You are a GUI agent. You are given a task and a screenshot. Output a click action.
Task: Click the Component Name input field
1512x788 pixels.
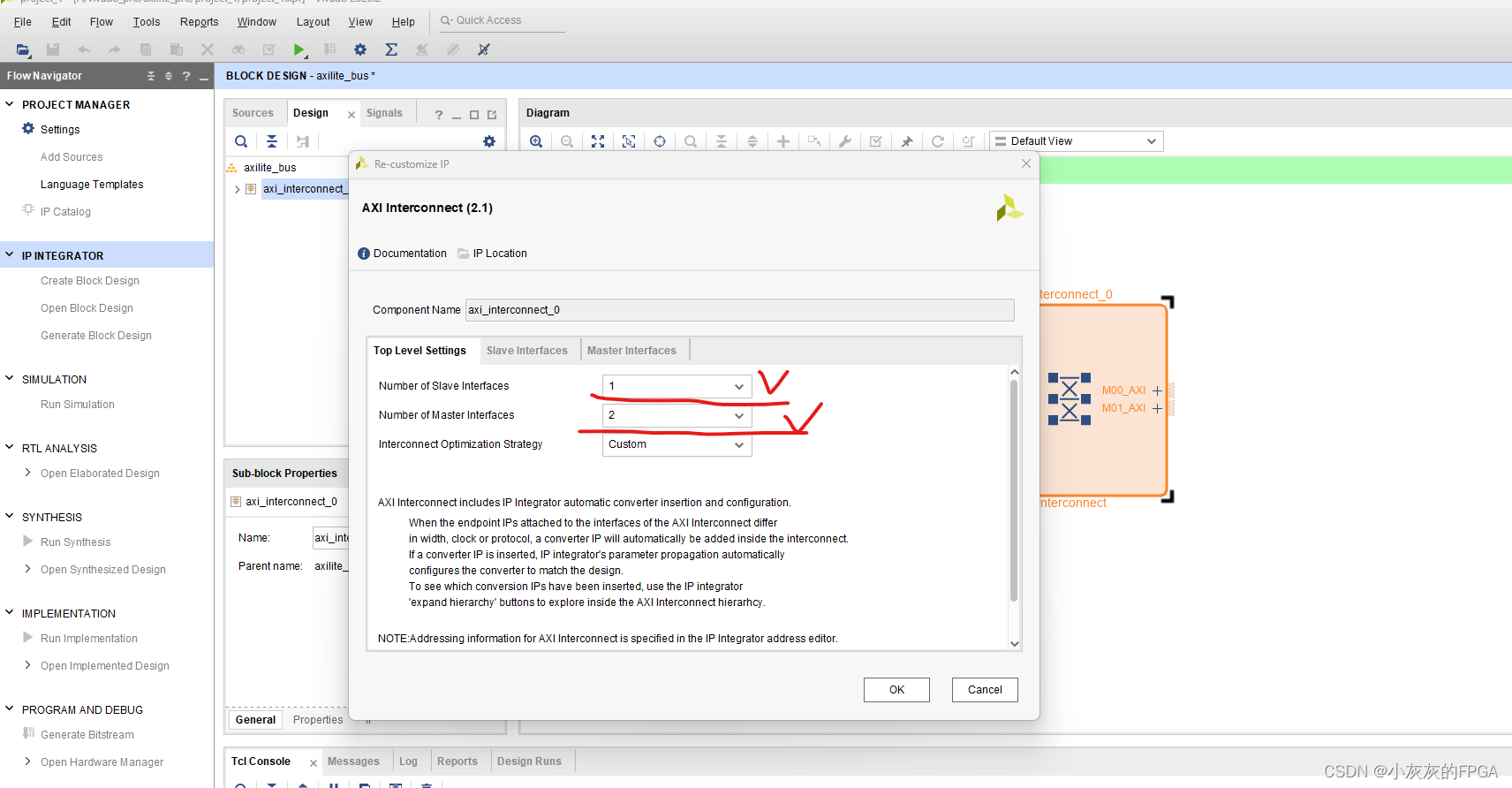(x=740, y=310)
